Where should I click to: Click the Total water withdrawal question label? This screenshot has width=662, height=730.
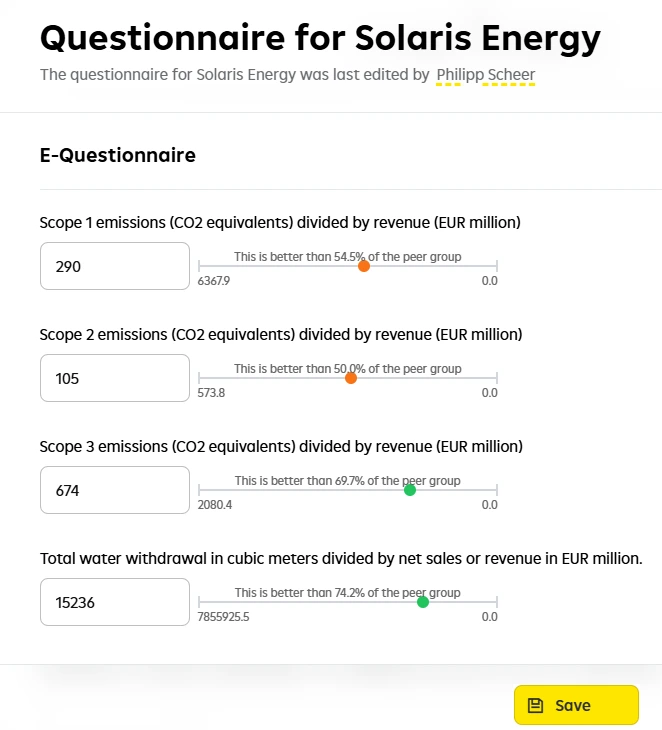341,558
